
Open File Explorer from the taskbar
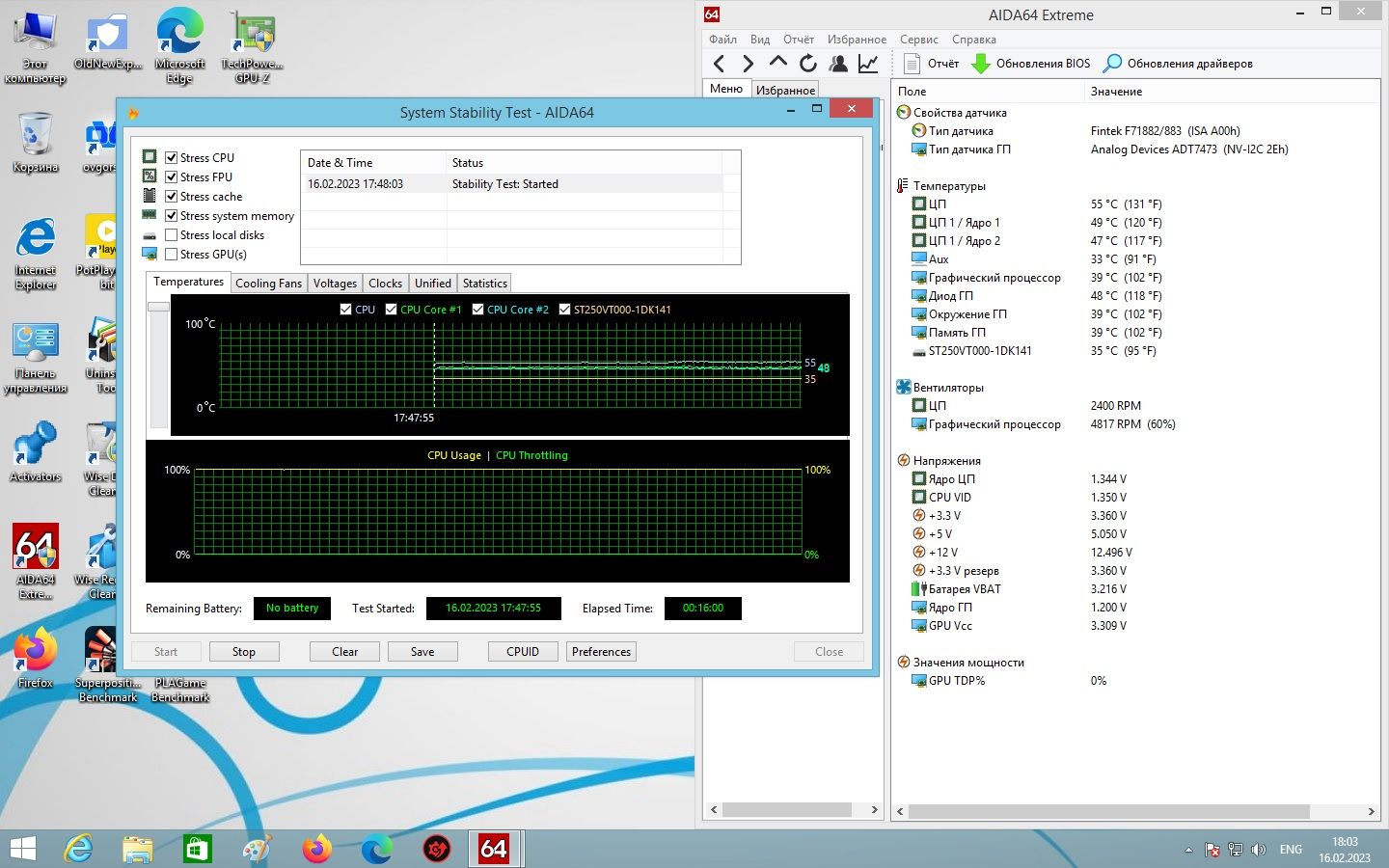coord(137,849)
